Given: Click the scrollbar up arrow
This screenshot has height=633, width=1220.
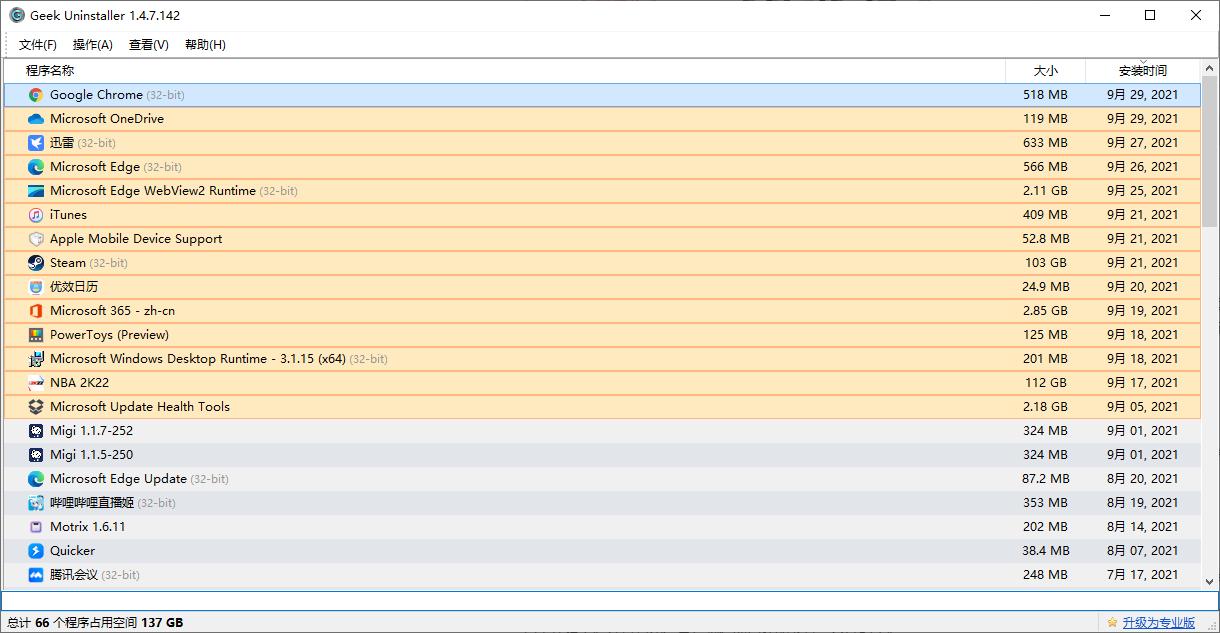Looking at the screenshot, I should tap(1209, 69).
